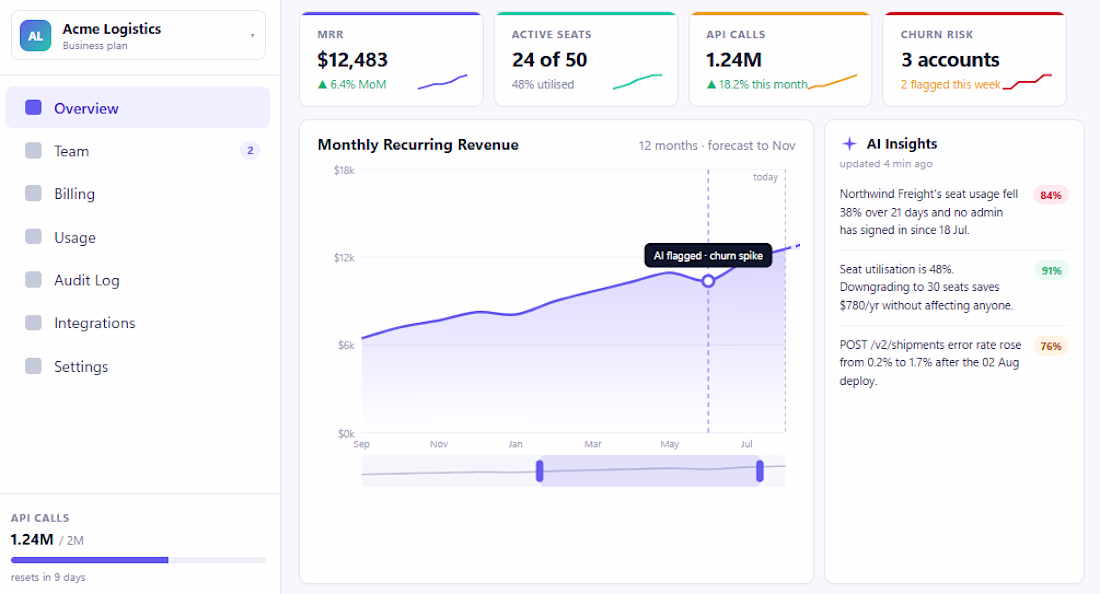Click the churn spike marker on chart
This screenshot has height=594, width=1100.
tap(708, 281)
